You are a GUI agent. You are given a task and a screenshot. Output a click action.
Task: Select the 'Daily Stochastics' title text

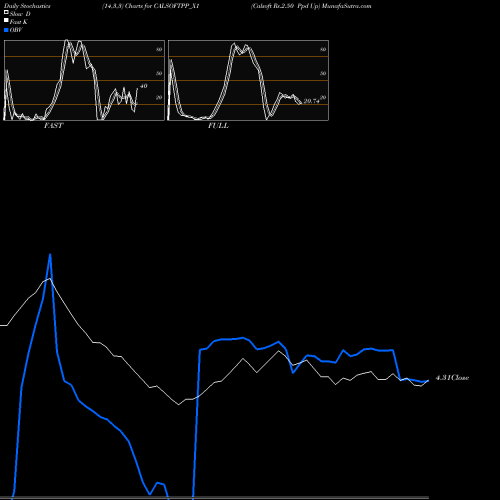point(27,6)
